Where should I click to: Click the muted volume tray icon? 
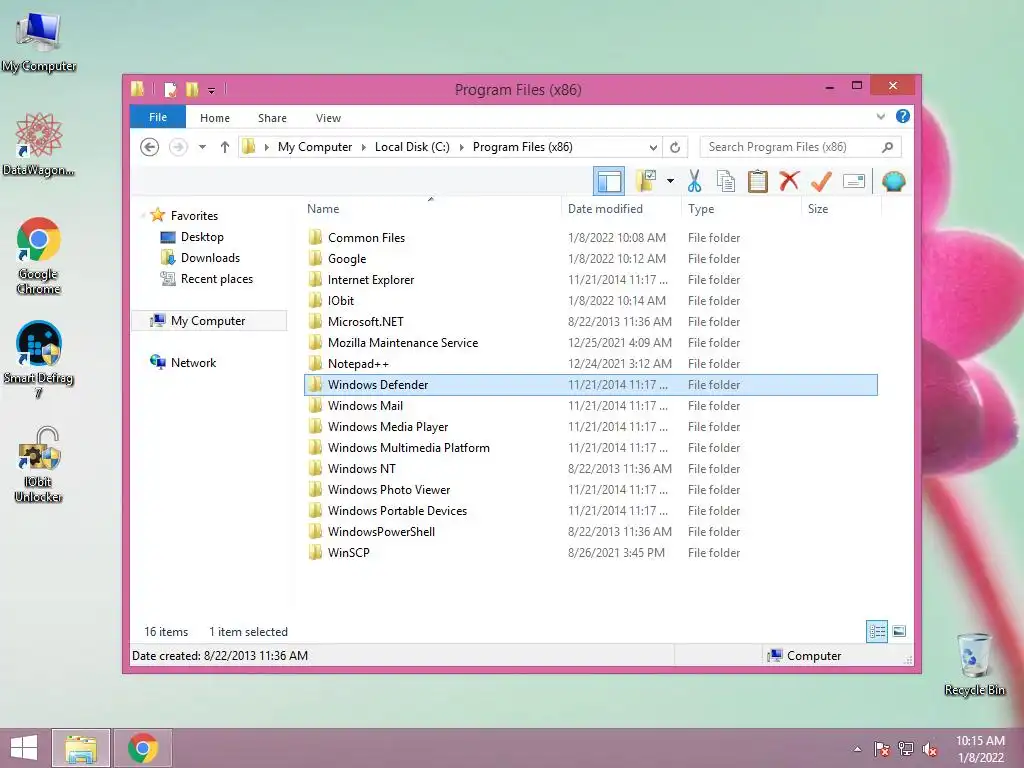click(930, 749)
